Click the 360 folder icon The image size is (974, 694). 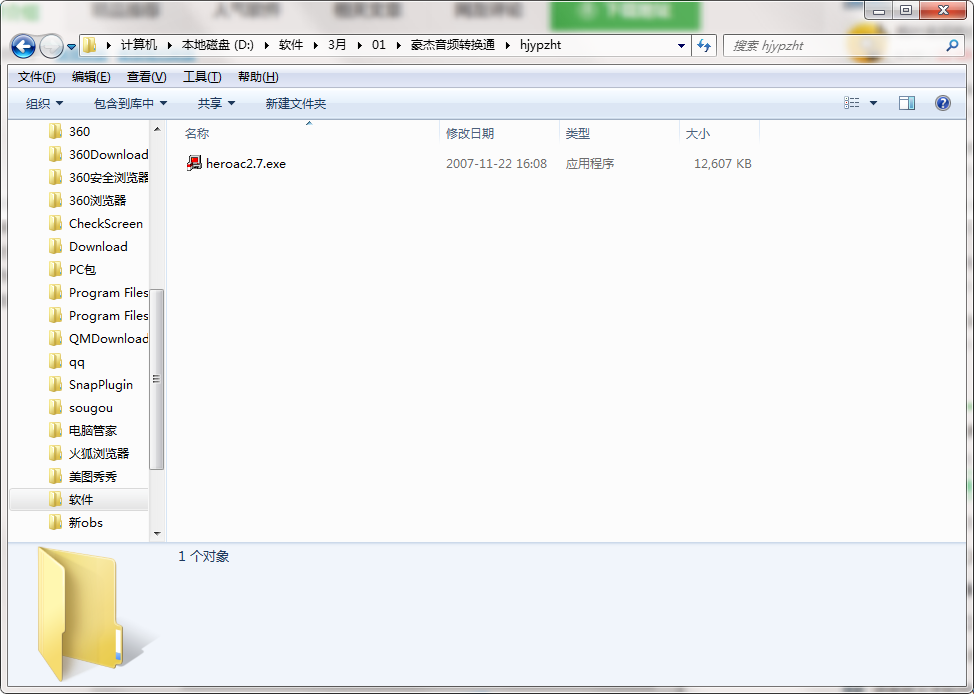click(x=55, y=131)
